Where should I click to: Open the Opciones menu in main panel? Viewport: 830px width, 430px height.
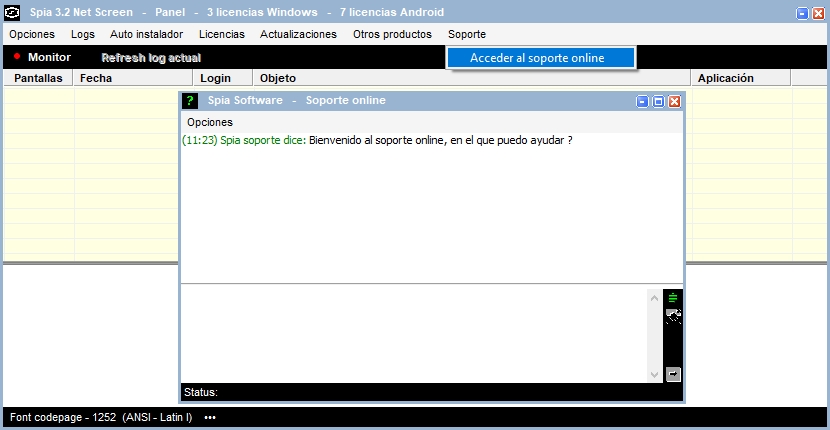(32, 34)
